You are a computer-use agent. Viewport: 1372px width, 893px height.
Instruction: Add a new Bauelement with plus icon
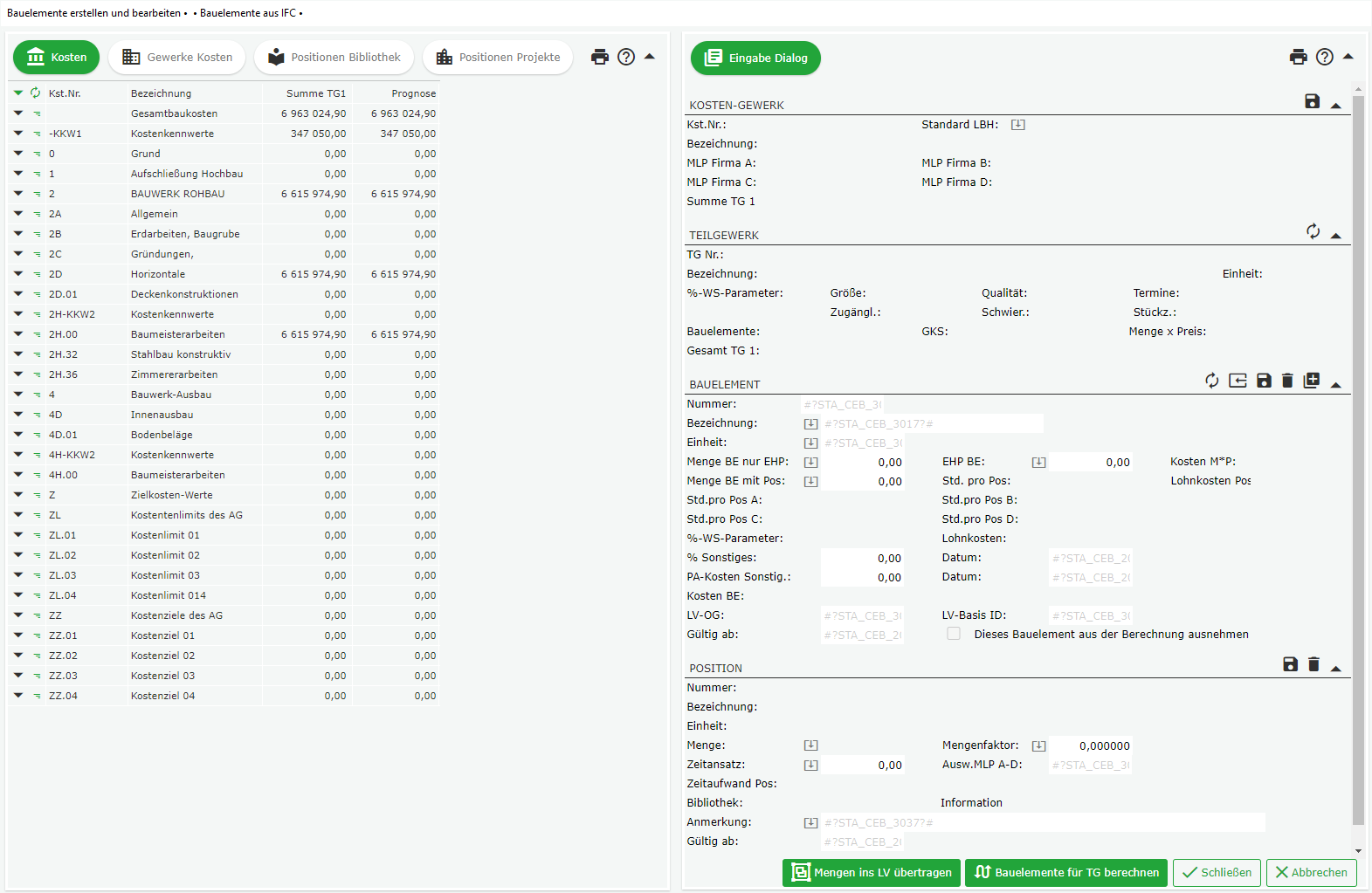[1311, 381]
